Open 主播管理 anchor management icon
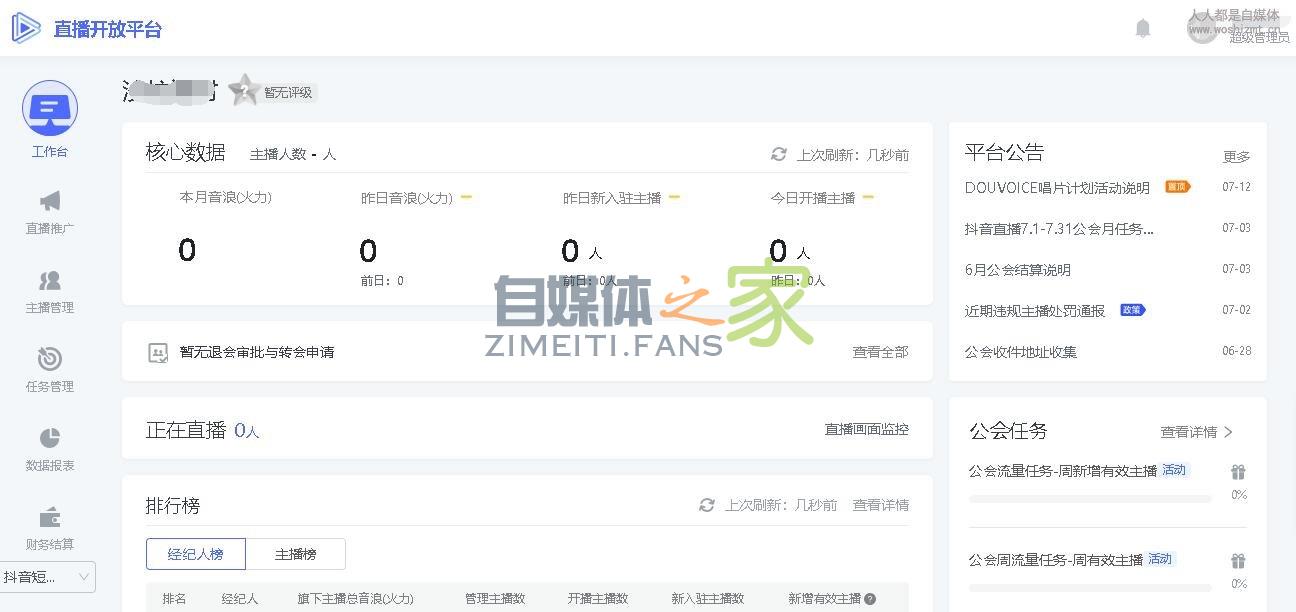 [49, 280]
